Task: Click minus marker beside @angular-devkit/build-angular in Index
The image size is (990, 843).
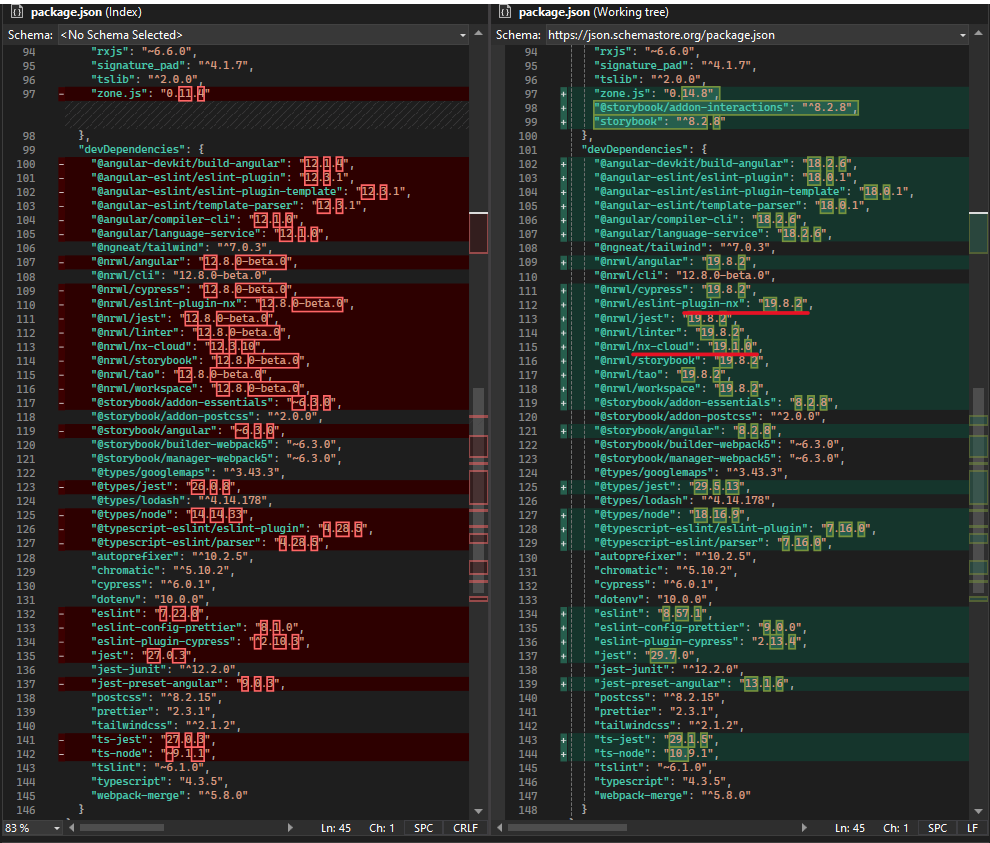Action: (x=62, y=164)
